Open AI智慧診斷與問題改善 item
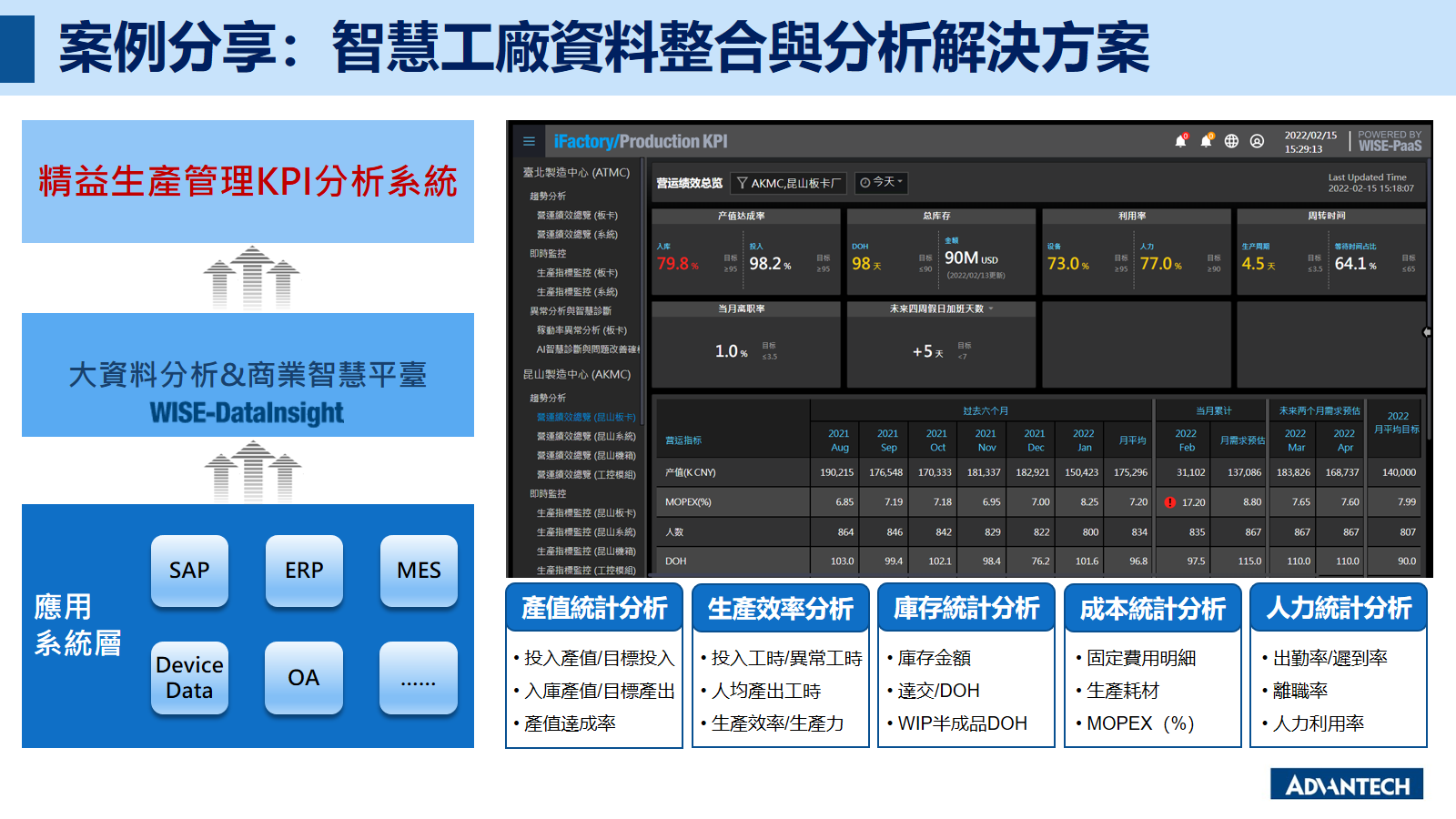Viewport: 1456px width, 819px height. tap(588, 349)
